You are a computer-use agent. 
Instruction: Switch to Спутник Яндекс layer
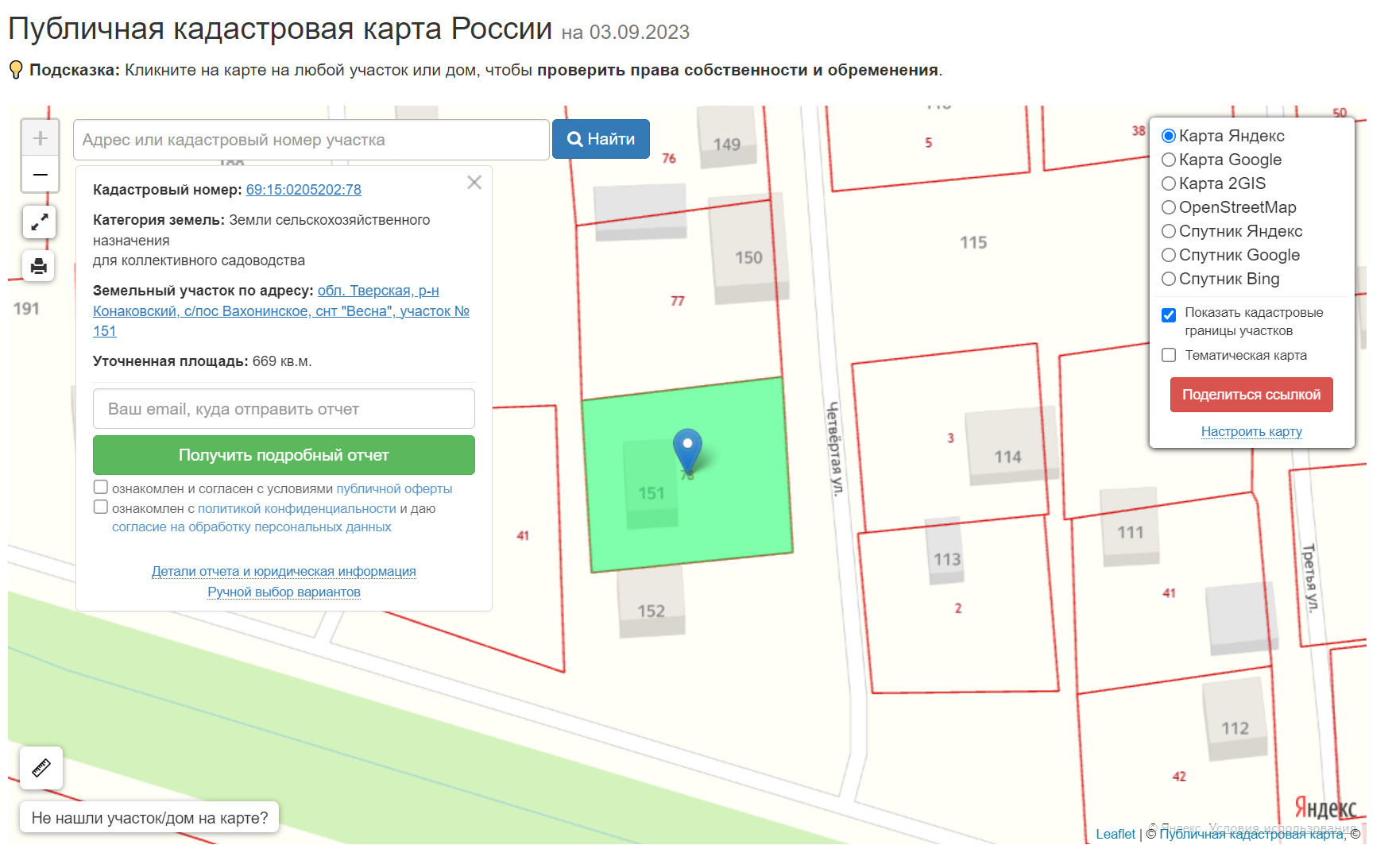point(1169,231)
